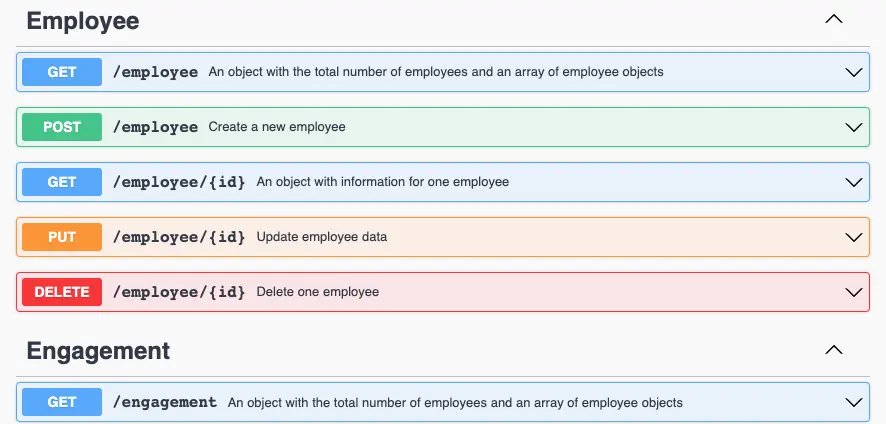Expand the POST /employee operation chevron
This screenshot has height=424, width=886.
853,127
